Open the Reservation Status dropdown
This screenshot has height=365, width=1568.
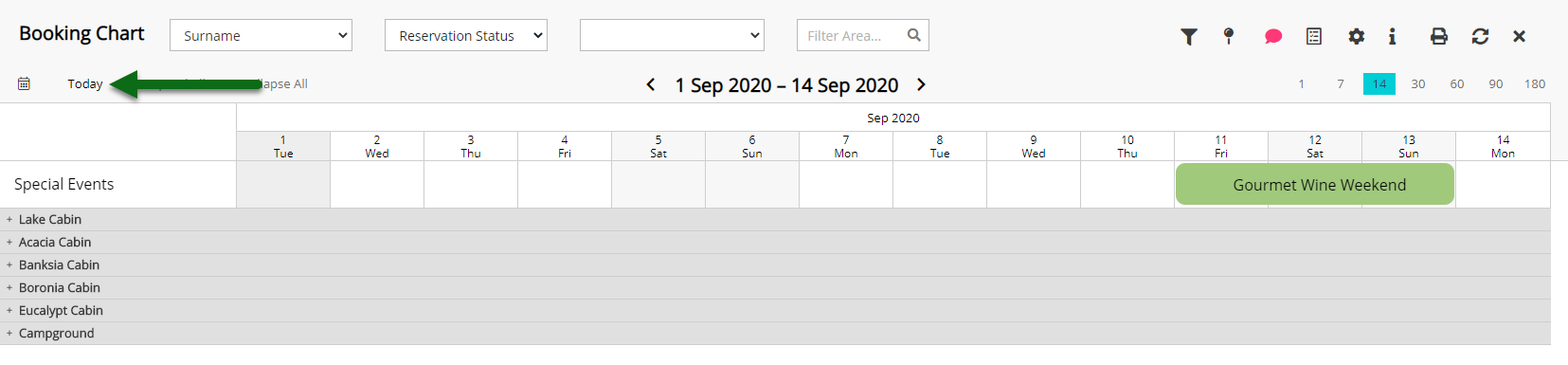pyautogui.click(x=466, y=35)
